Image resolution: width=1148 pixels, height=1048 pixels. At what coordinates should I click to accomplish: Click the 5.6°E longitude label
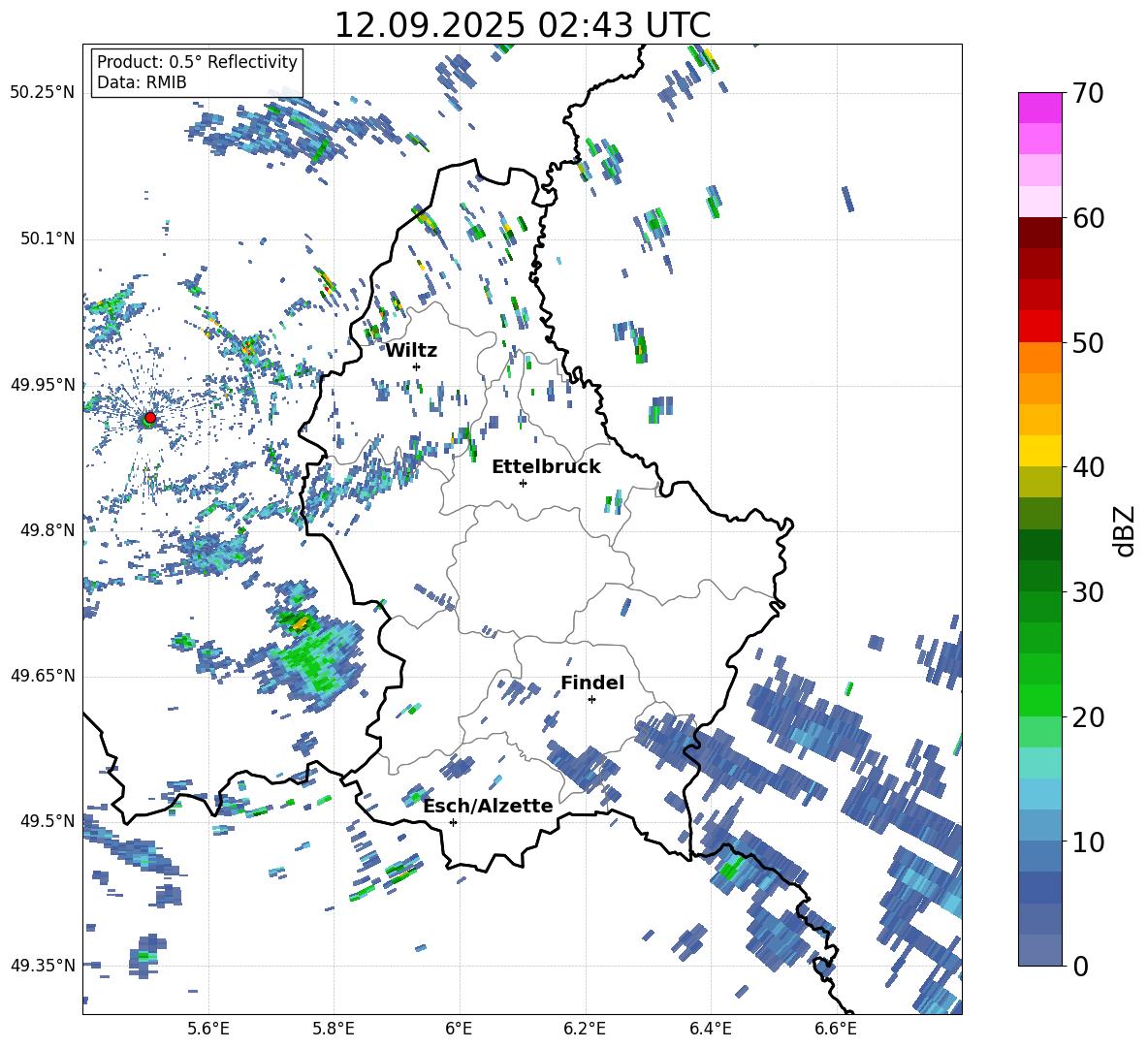coord(208,1029)
